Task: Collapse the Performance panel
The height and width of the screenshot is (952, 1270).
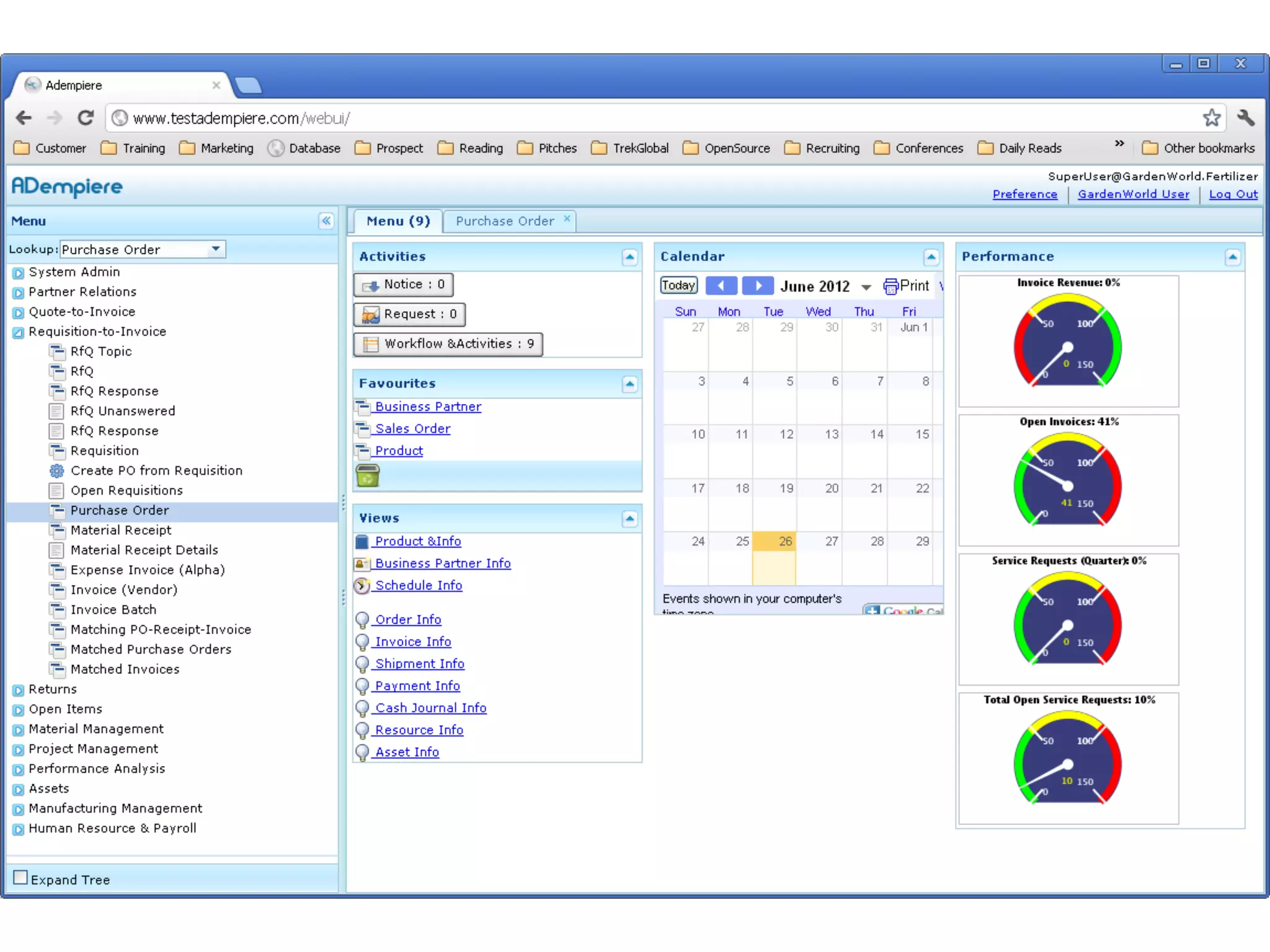Action: coord(1232,257)
